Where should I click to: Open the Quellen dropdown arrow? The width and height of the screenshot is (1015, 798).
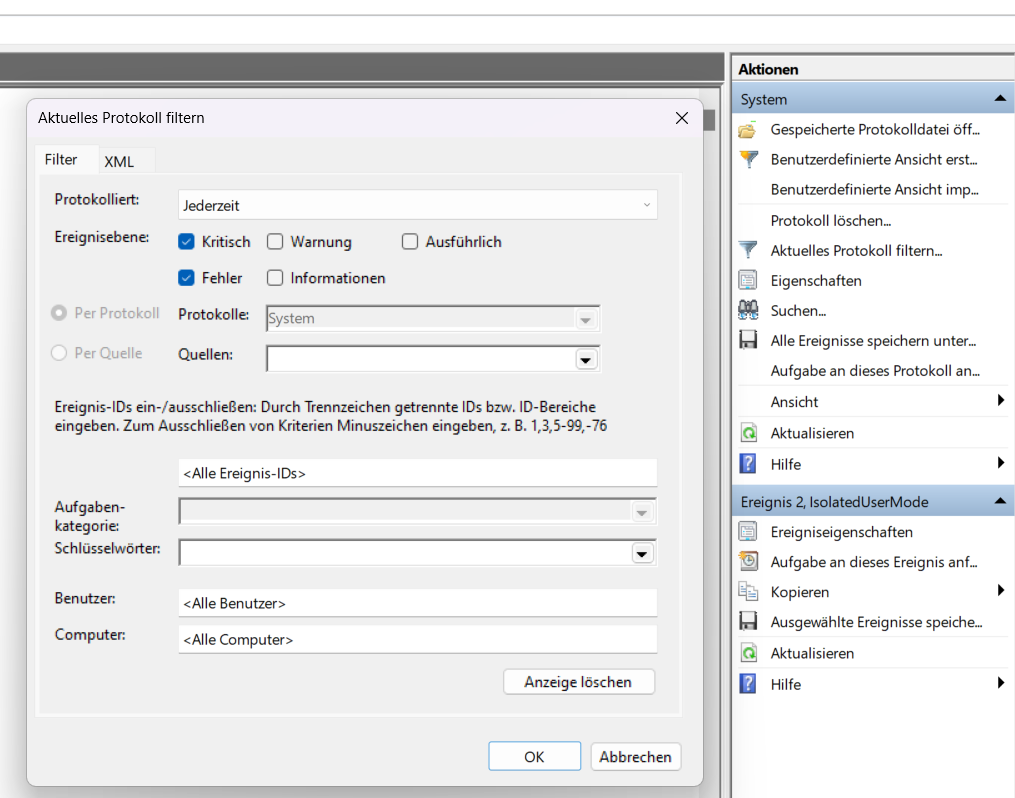coord(586,360)
